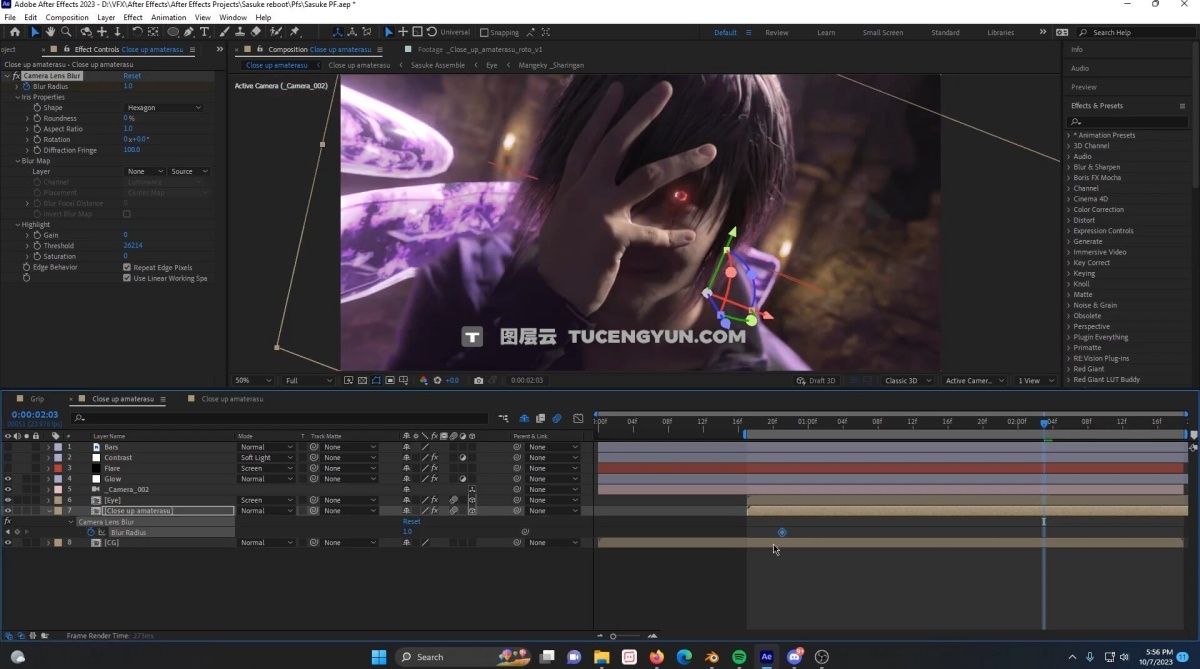Select the Rotation tool
This screenshot has width=1200, height=669.
coord(137,32)
